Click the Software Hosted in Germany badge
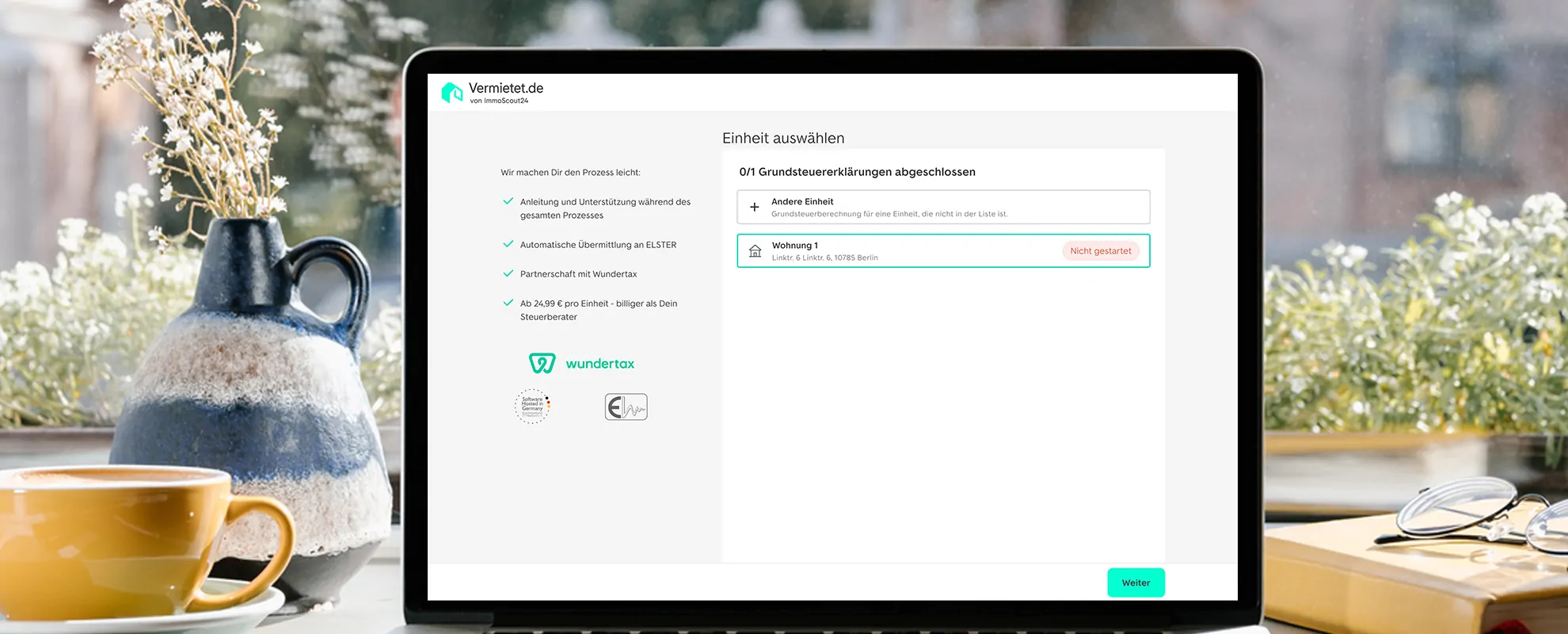Viewport: 1568px width, 634px height. [532, 407]
